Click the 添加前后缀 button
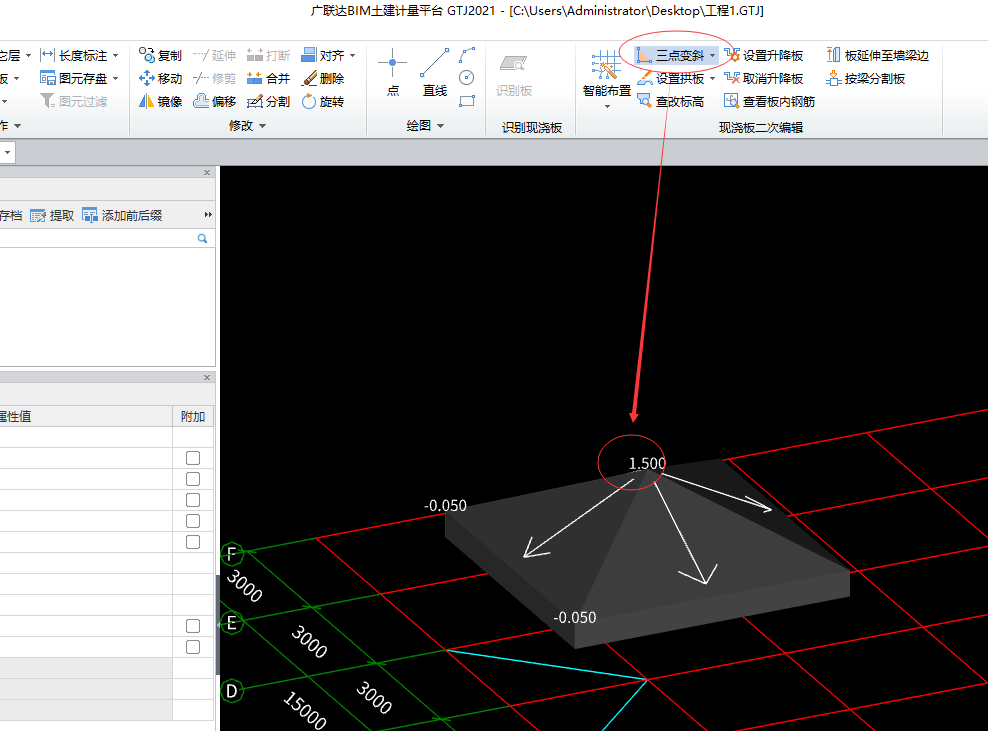The width and height of the screenshot is (988, 731). [122, 216]
